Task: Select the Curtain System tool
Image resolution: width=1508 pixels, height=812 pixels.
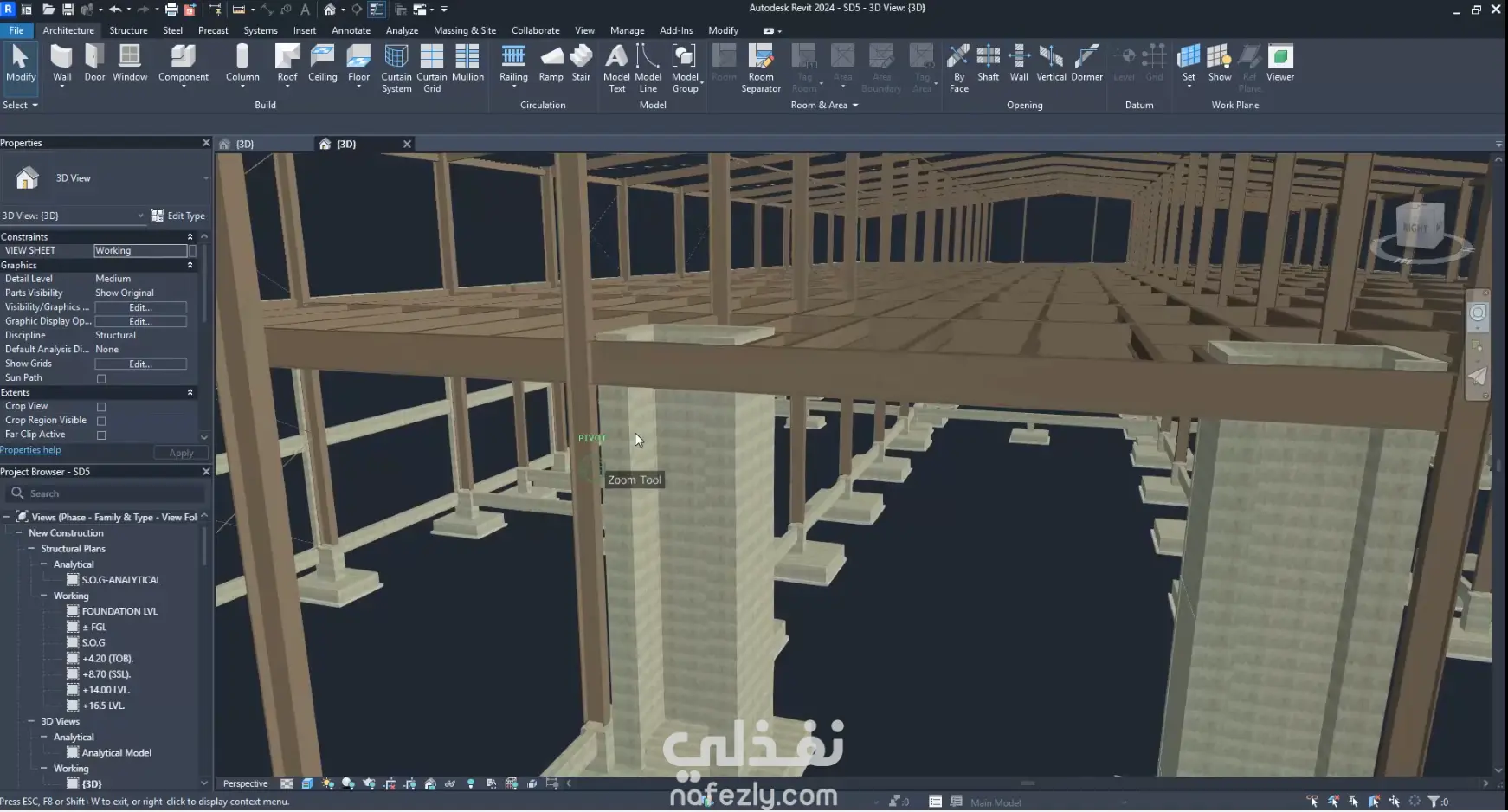Action: 396,68
